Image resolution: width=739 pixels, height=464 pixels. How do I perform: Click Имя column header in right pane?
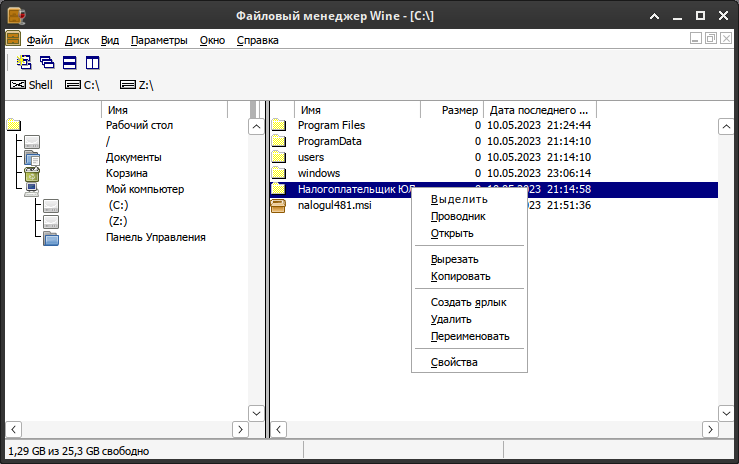(x=357, y=110)
